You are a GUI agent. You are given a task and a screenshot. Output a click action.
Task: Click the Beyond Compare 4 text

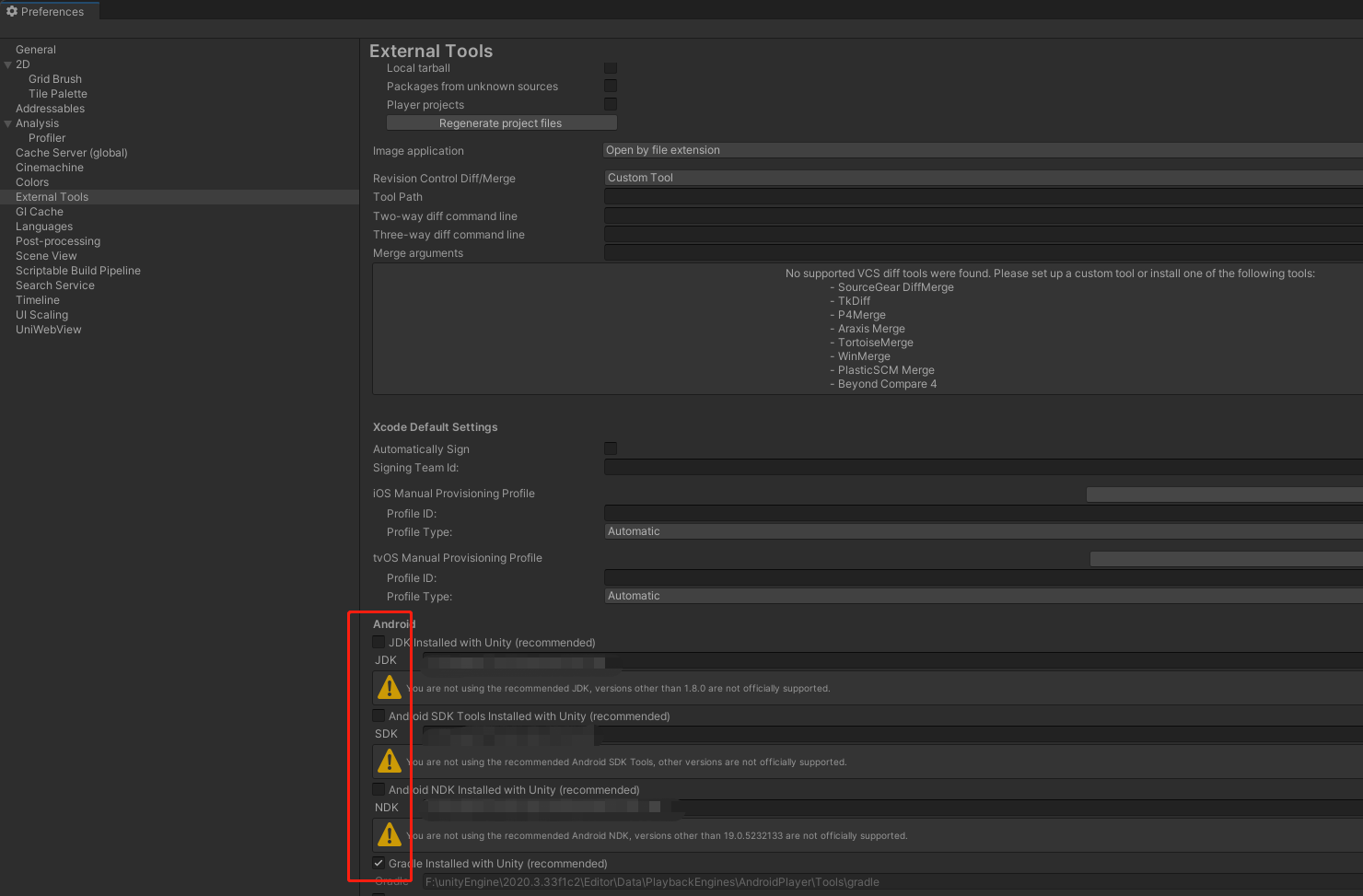point(887,384)
